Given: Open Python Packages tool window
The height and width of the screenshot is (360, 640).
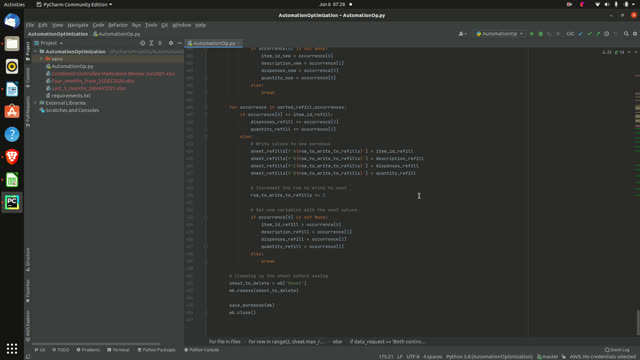Looking at the screenshot, I should [156, 350].
